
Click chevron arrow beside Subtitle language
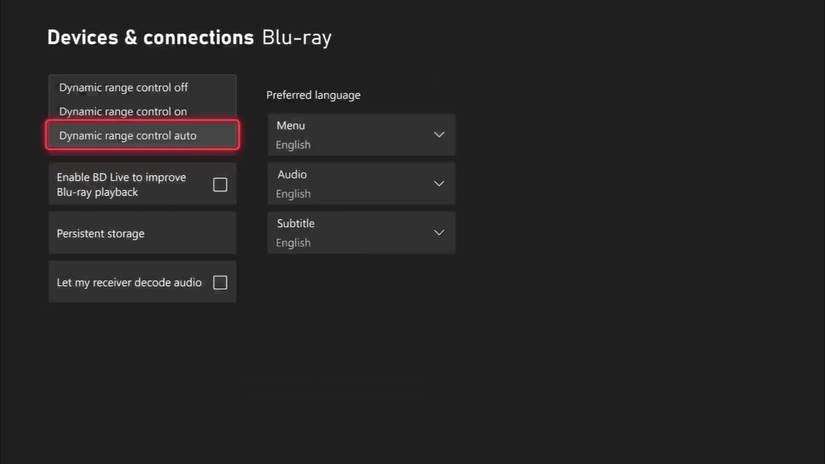click(438, 233)
